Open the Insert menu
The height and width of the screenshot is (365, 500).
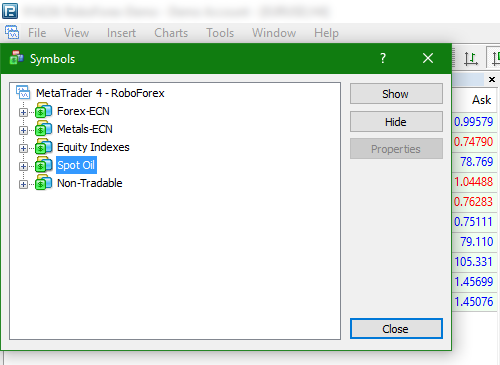tap(121, 33)
